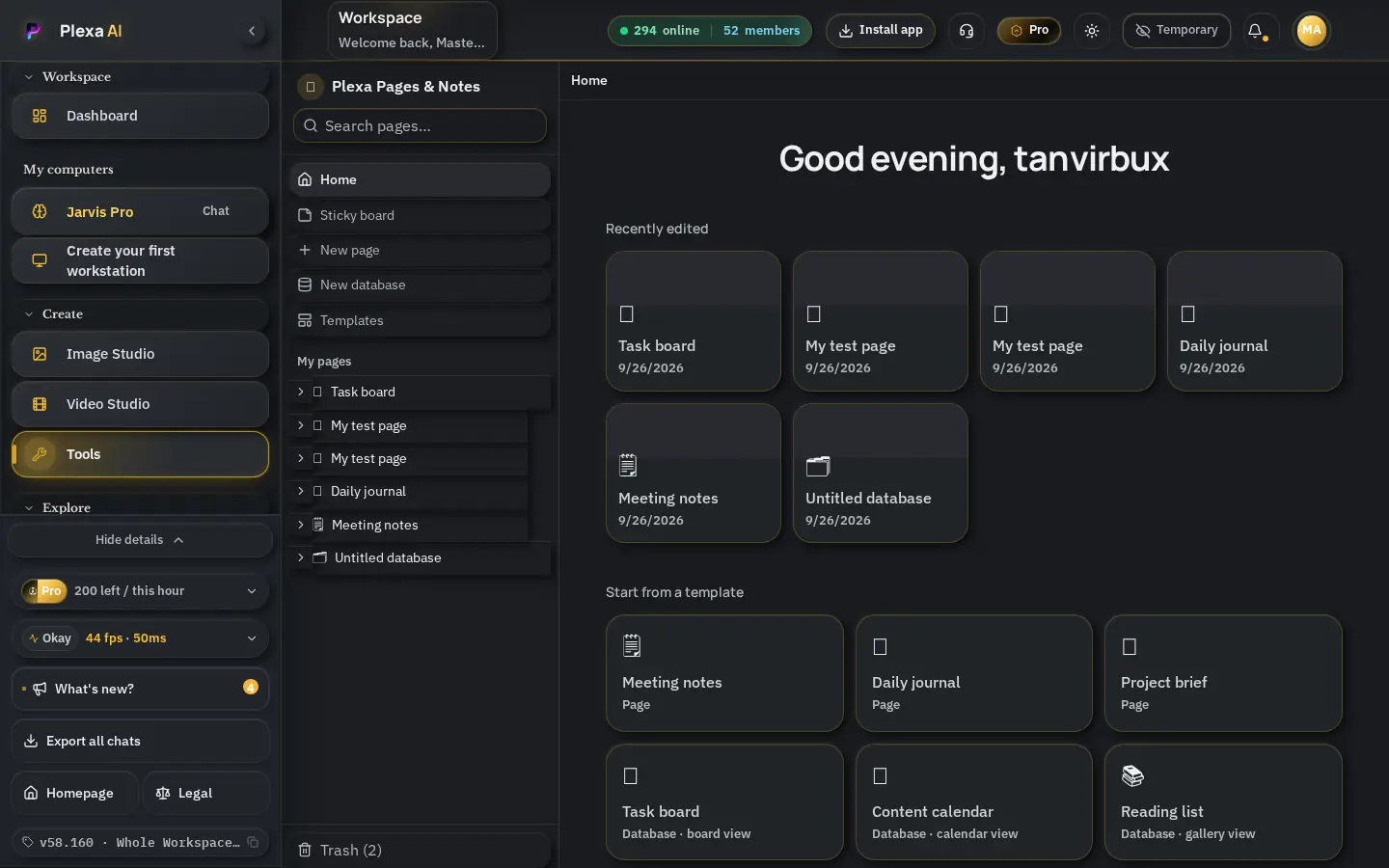
Task: Expand the Task board tree item
Action: (x=301, y=392)
